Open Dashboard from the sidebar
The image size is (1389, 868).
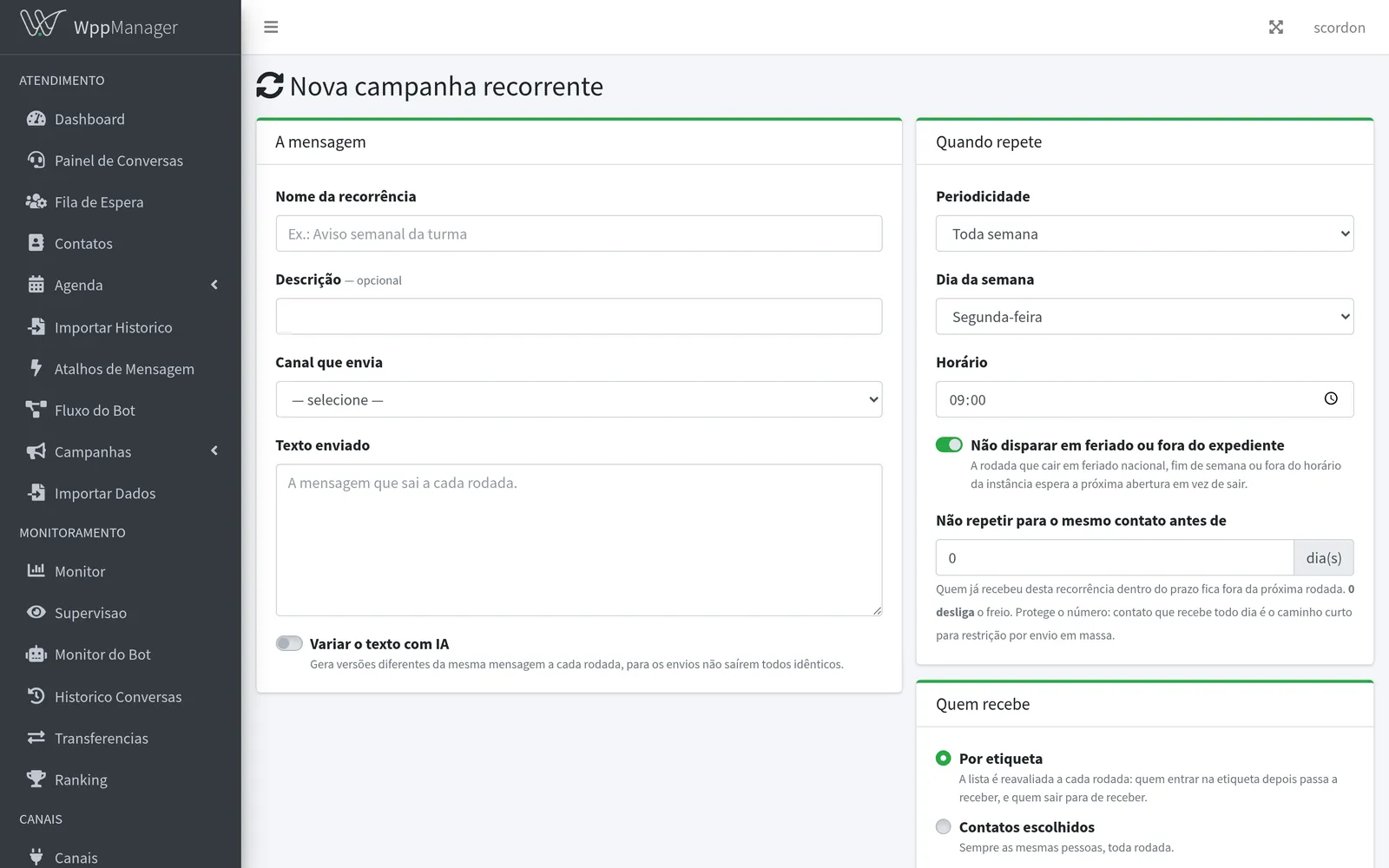pos(121,119)
